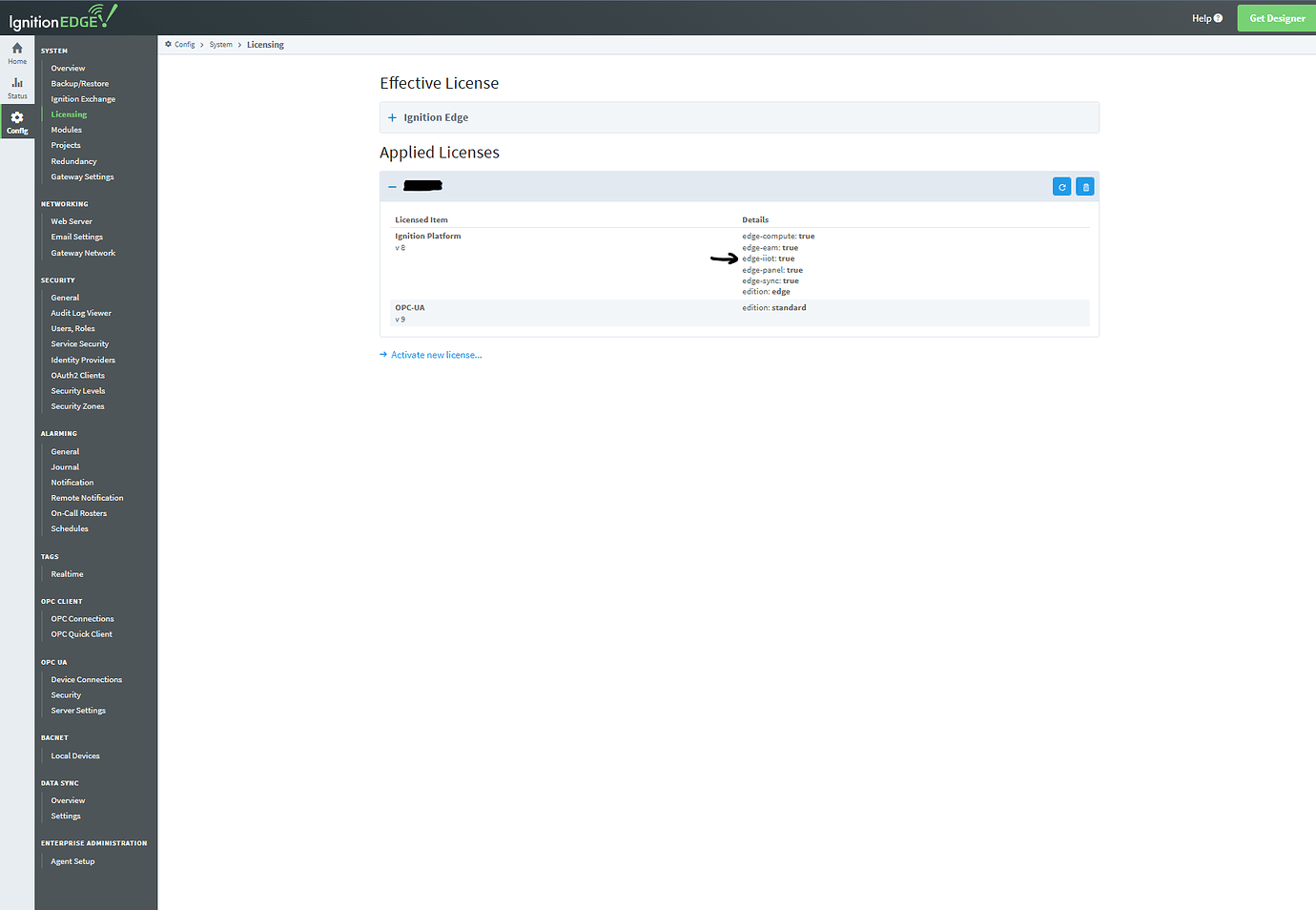Collapse the applied license panel
This screenshot has height=910, width=1316.
click(x=392, y=186)
